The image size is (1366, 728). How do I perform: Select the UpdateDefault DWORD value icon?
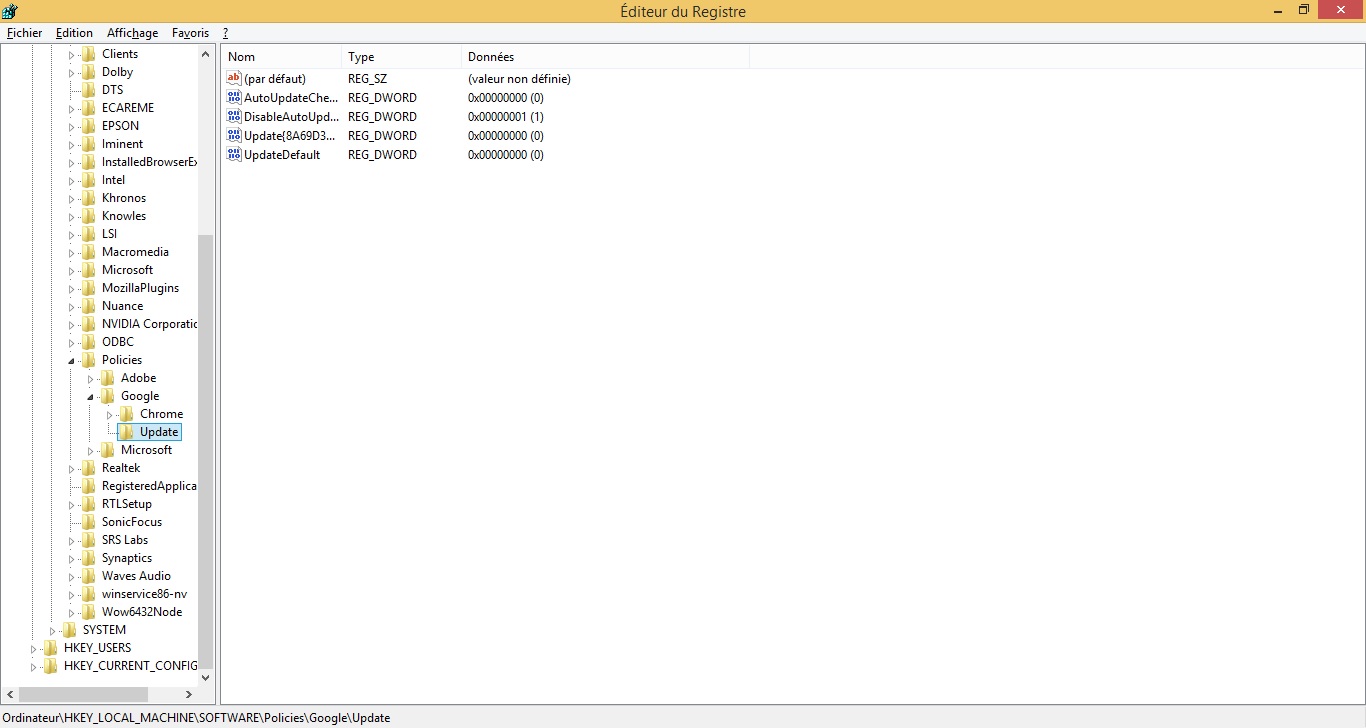click(234, 154)
